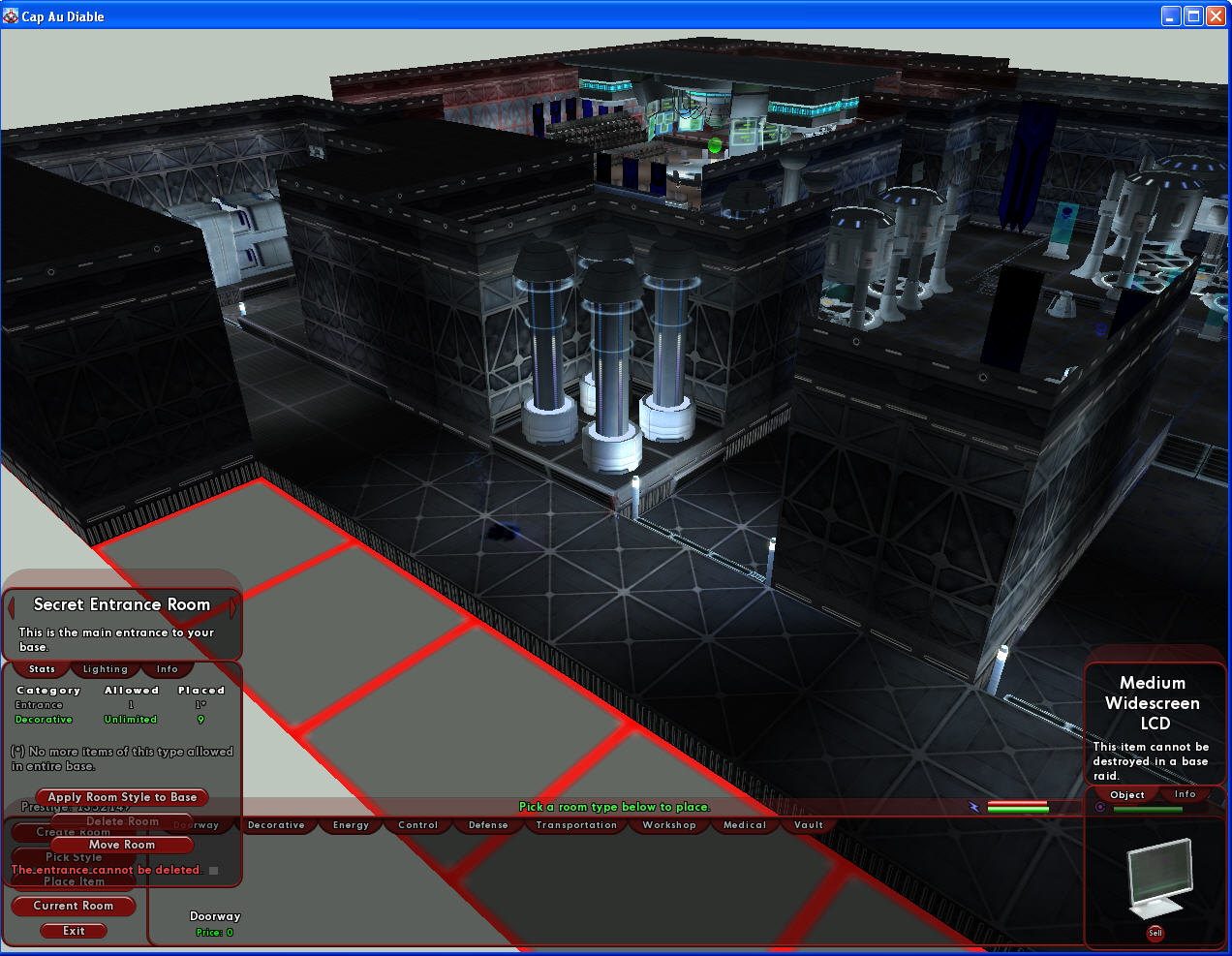Click the Pick Style button

(x=74, y=857)
